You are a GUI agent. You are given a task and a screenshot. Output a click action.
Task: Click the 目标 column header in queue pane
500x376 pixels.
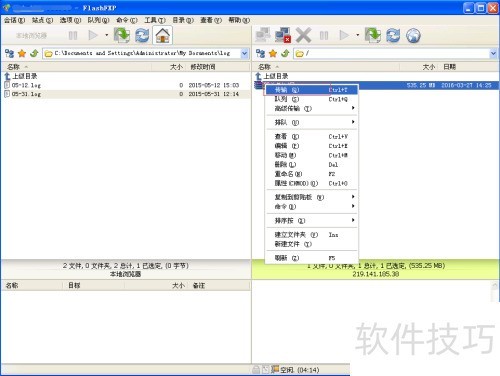[x=93, y=285]
